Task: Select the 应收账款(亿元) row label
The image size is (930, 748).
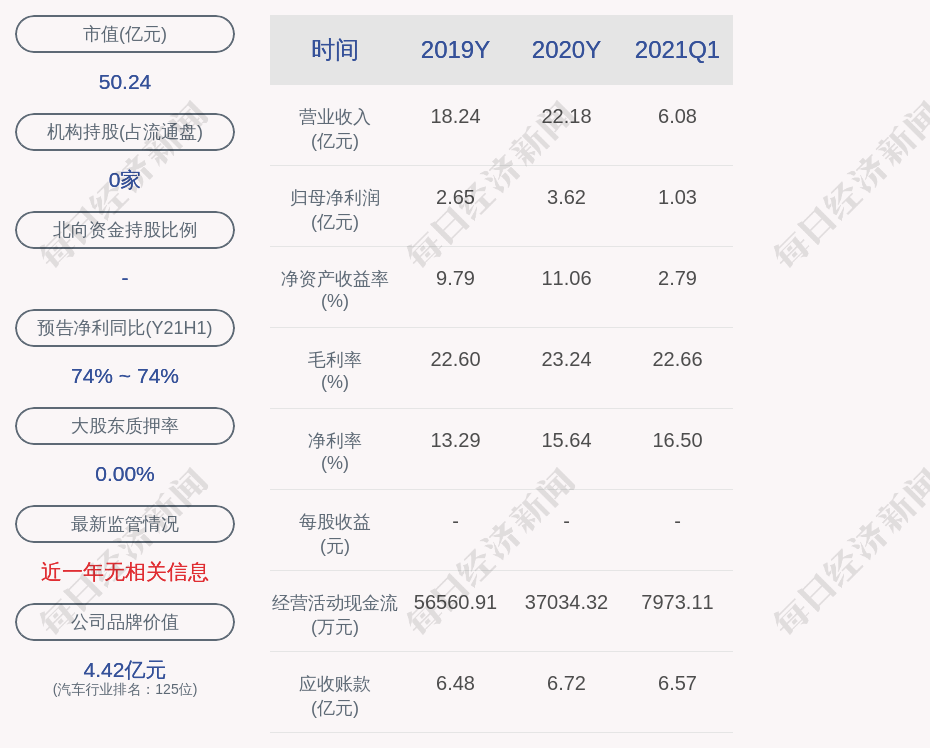Action: tap(335, 696)
